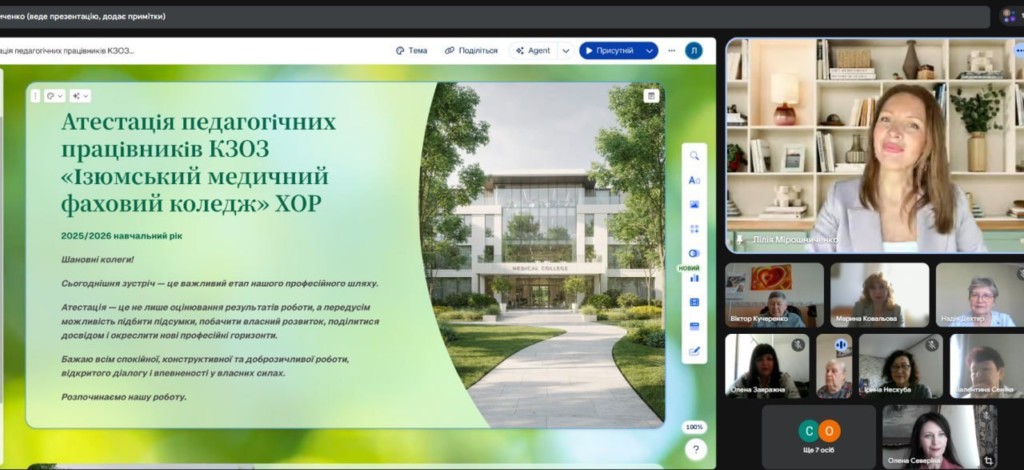The height and width of the screenshot is (470, 1024).
Task: Click the 100% zoom level indicator
Action: 694,427
